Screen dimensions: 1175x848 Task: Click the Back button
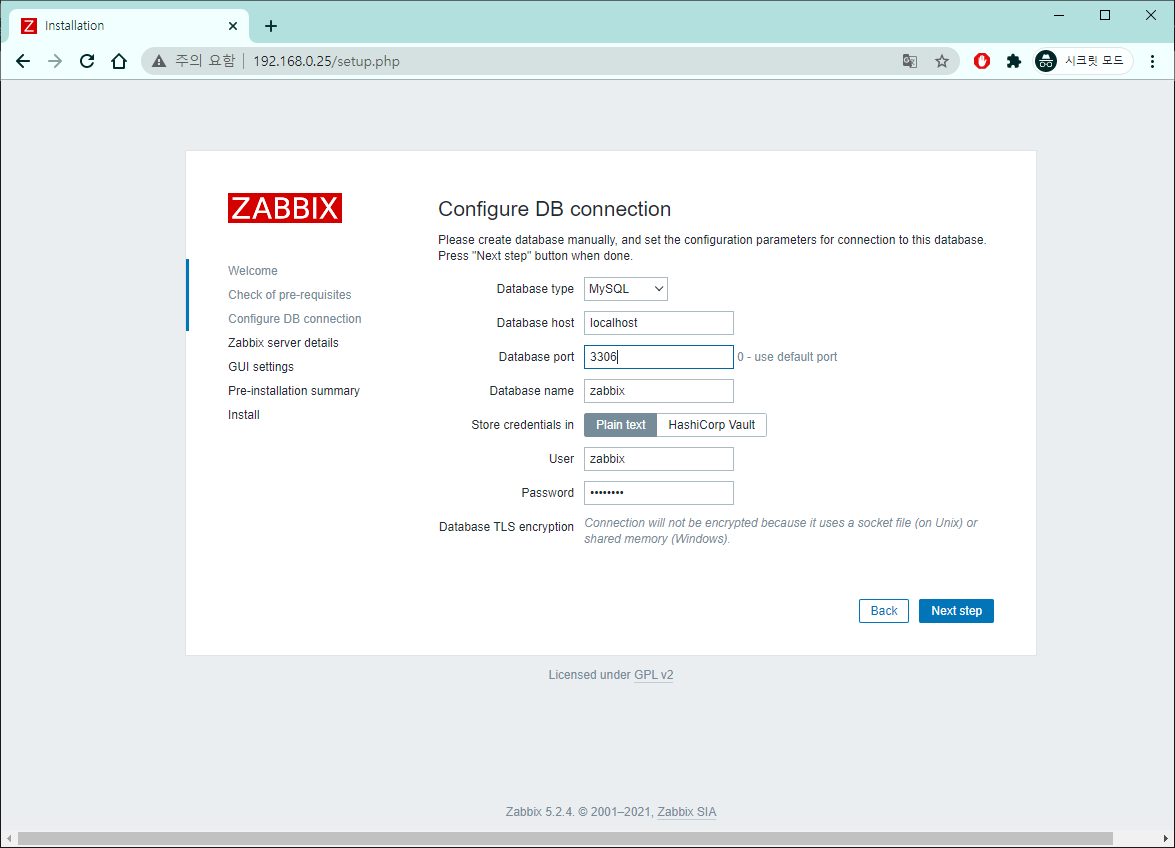(883, 611)
